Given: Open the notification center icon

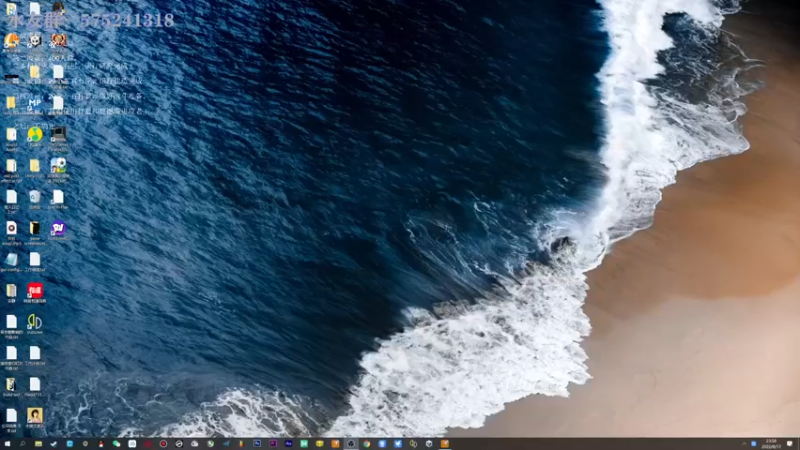Looking at the screenshot, I should click(x=790, y=444).
